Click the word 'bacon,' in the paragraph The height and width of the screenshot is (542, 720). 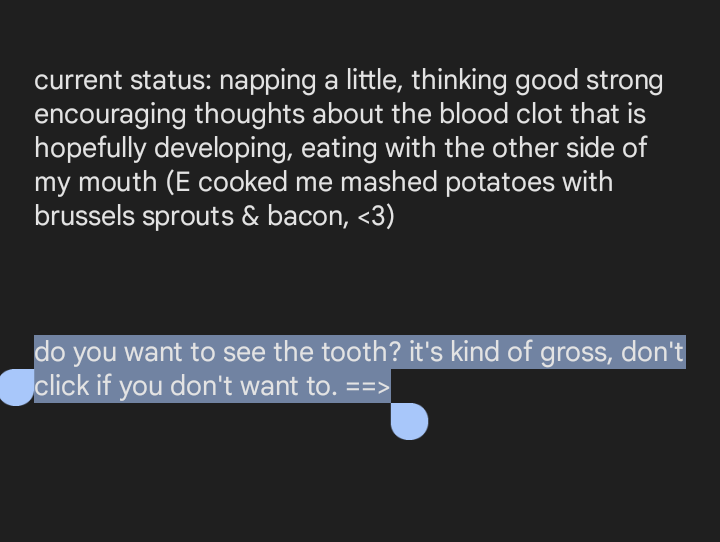(x=308, y=216)
